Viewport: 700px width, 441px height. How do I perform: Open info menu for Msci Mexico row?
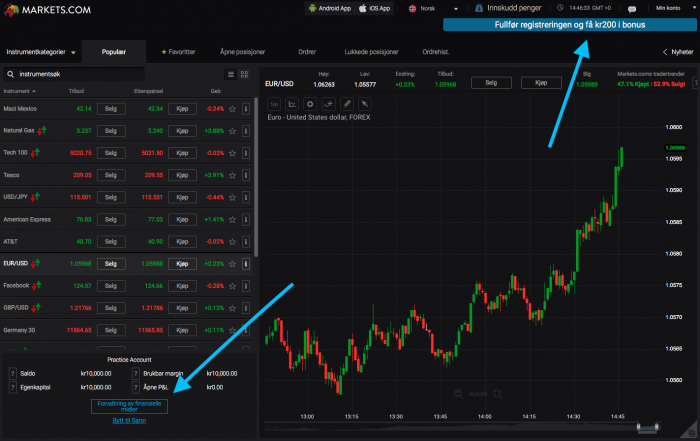(246, 109)
